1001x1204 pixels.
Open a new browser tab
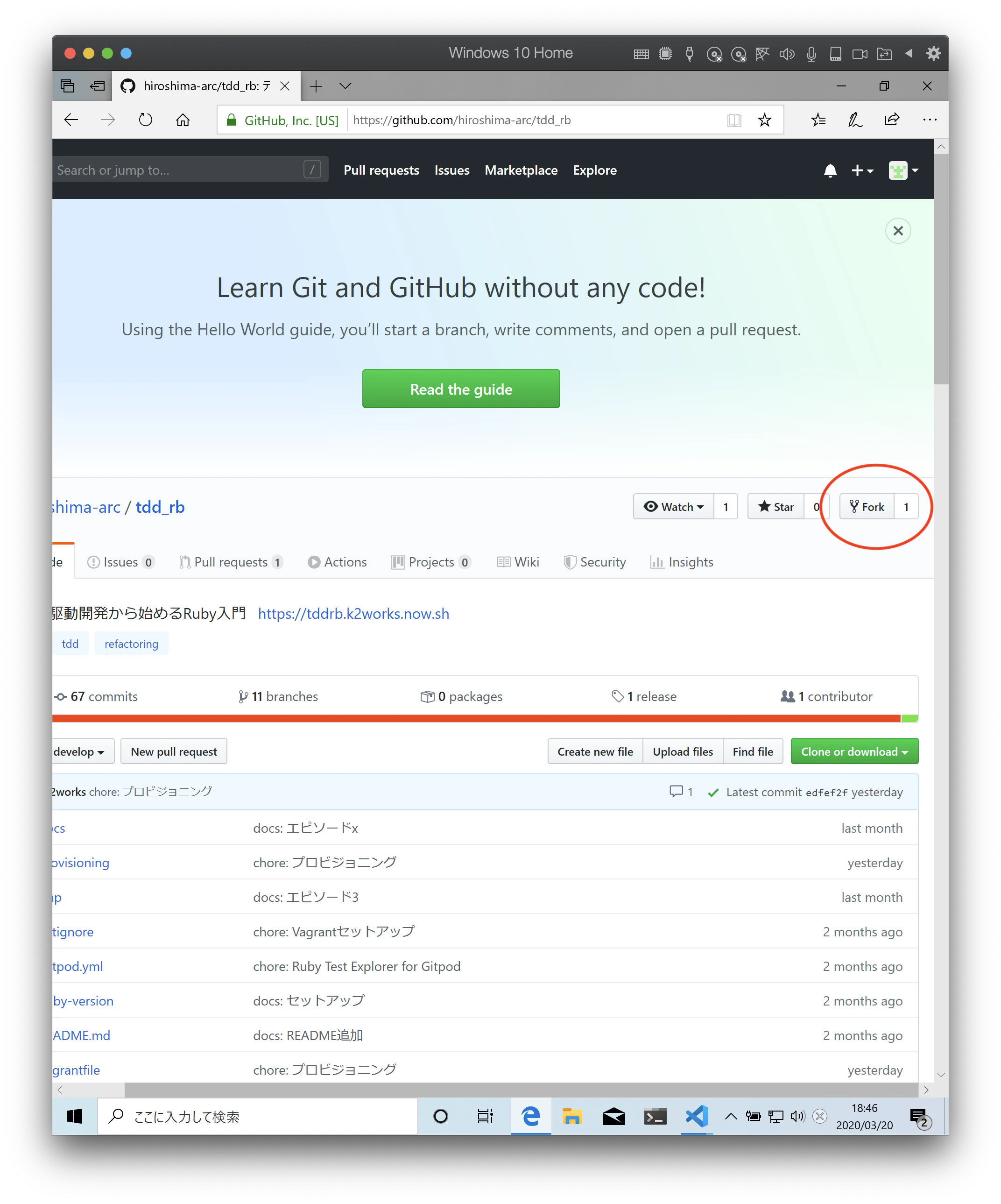(x=316, y=86)
